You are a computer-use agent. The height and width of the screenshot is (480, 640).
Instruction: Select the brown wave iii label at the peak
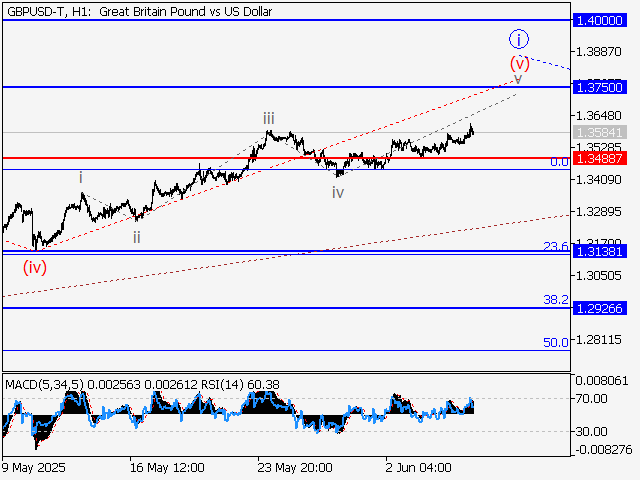point(270,117)
